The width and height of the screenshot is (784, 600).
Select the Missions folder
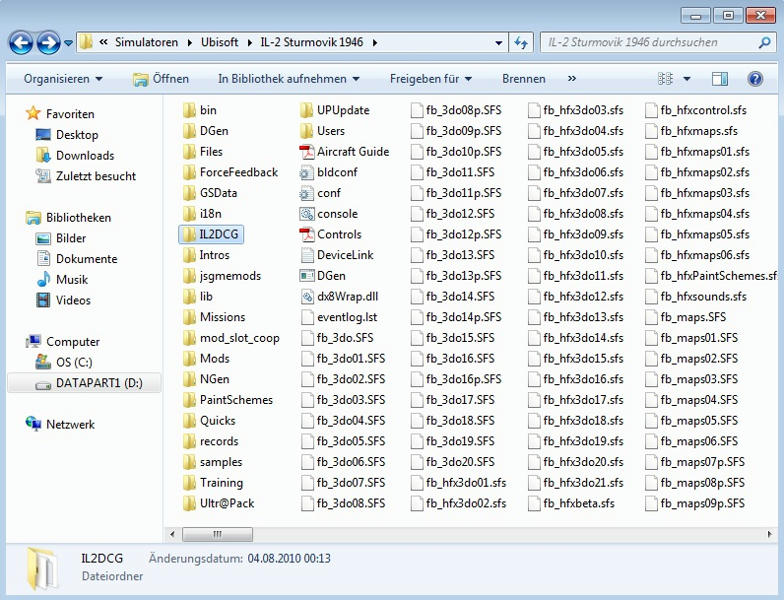click(x=214, y=317)
